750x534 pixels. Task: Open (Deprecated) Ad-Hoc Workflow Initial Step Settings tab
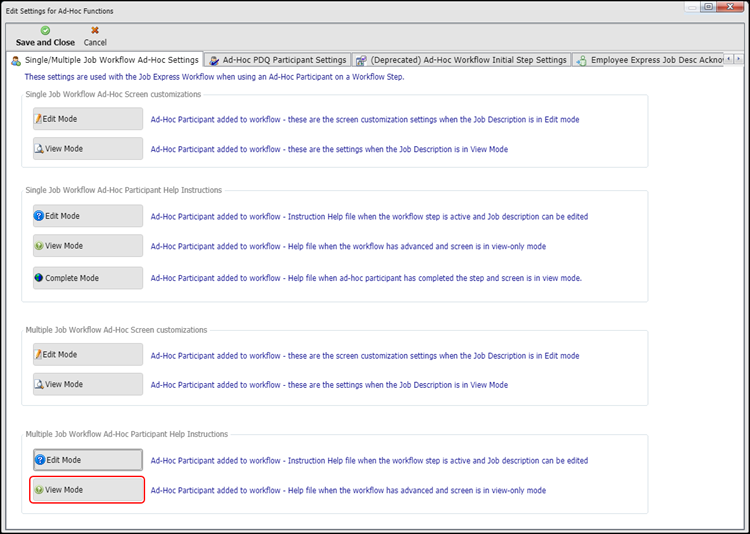(x=462, y=60)
